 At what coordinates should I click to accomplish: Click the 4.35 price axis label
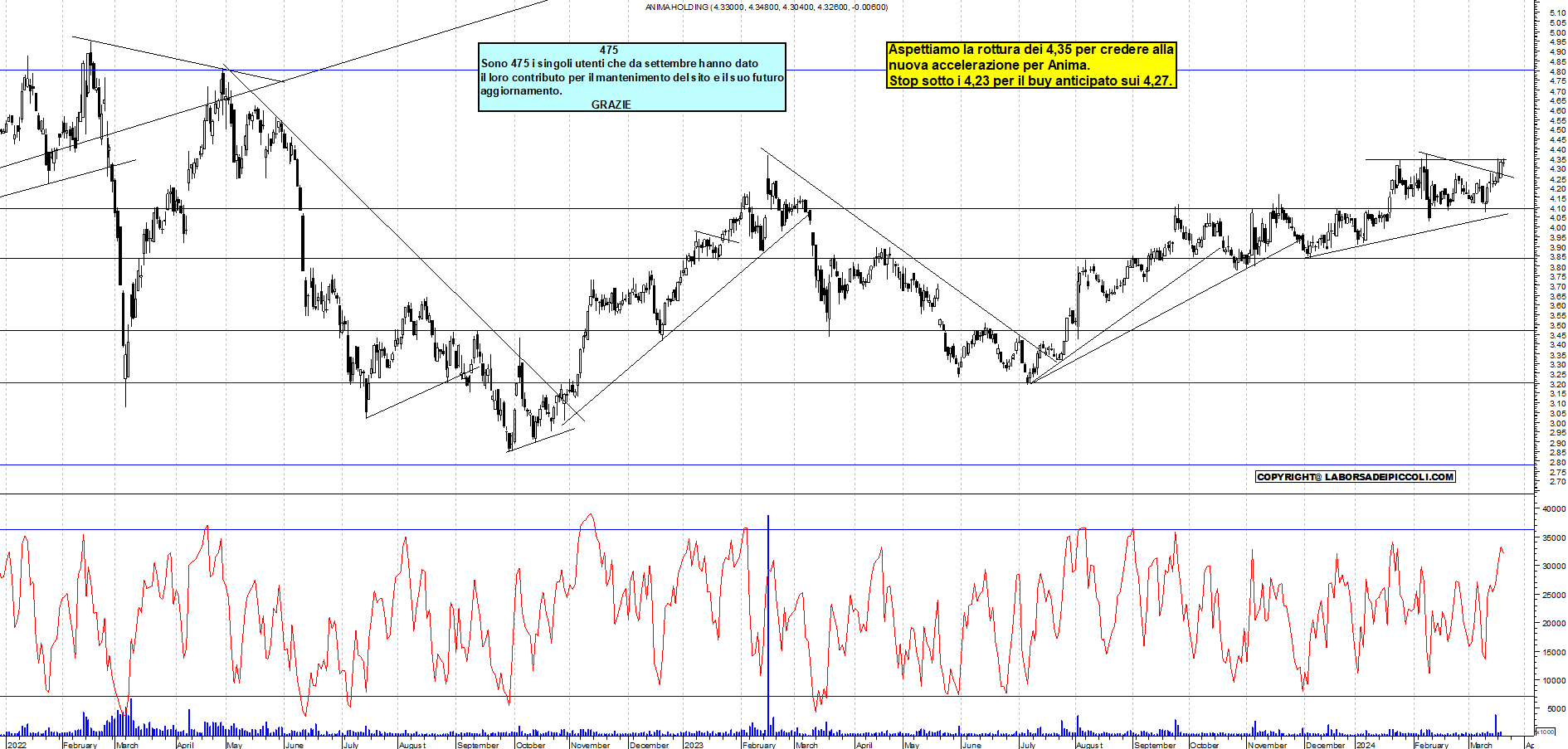coord(1557,160)
